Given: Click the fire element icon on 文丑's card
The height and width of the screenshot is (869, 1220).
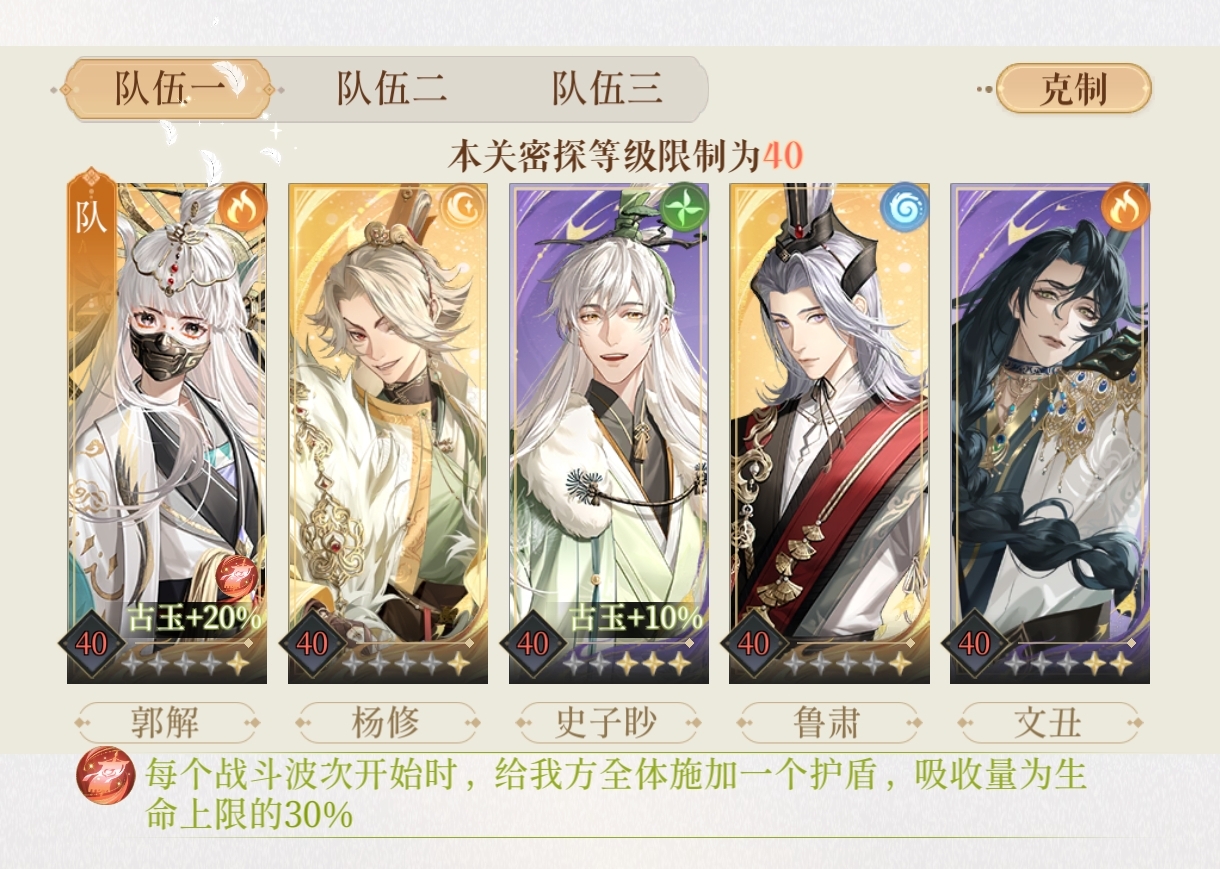Looking at the screenshot, I should (x=1126, y=207).
